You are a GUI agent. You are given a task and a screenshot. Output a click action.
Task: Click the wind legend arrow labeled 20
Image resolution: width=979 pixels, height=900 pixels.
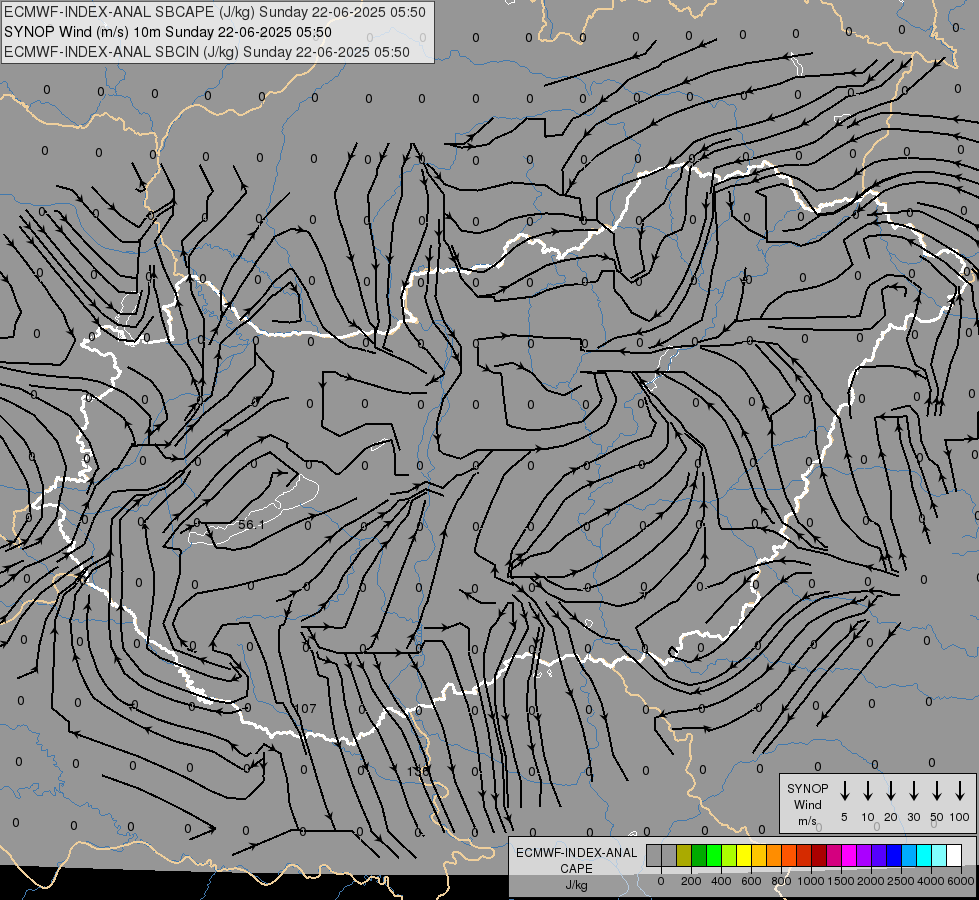coord(891,790)
